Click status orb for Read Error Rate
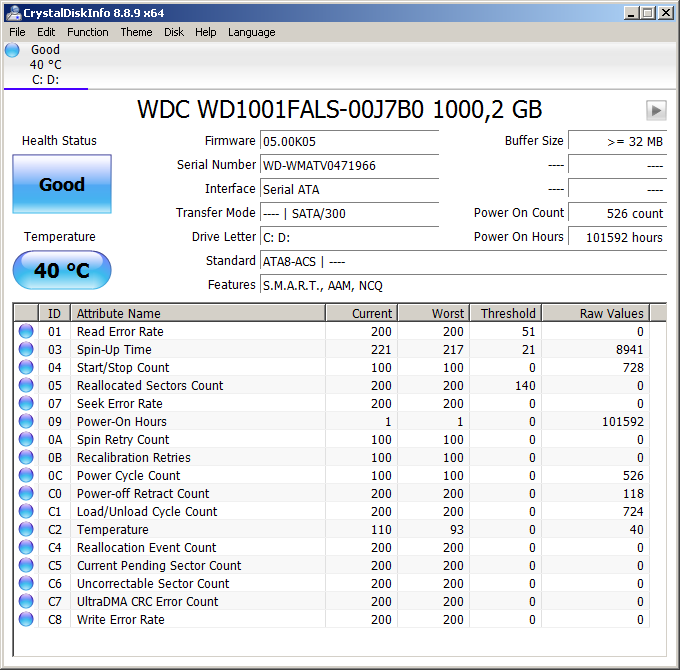680x670 pixels. (26, 331)
